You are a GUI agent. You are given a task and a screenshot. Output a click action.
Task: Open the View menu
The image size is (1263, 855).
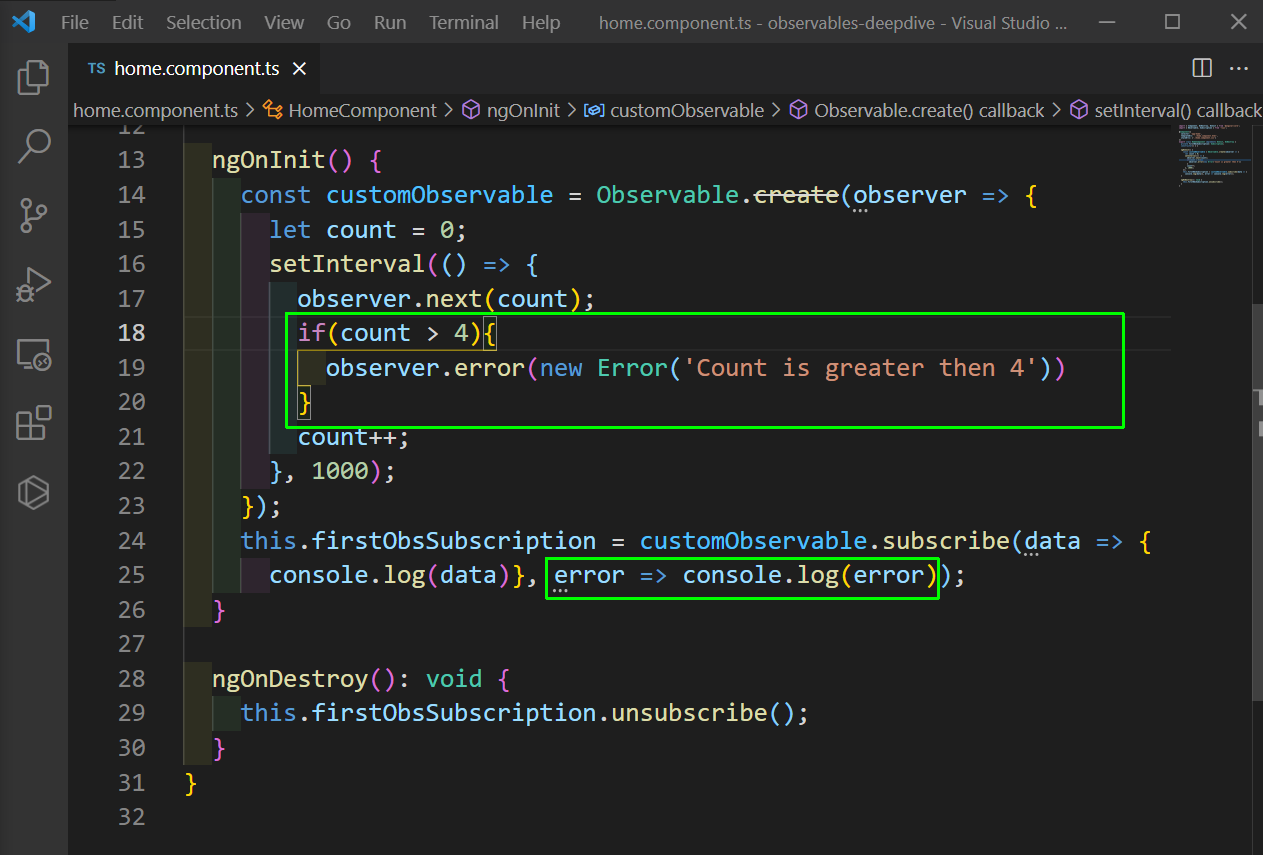(285, 22)
